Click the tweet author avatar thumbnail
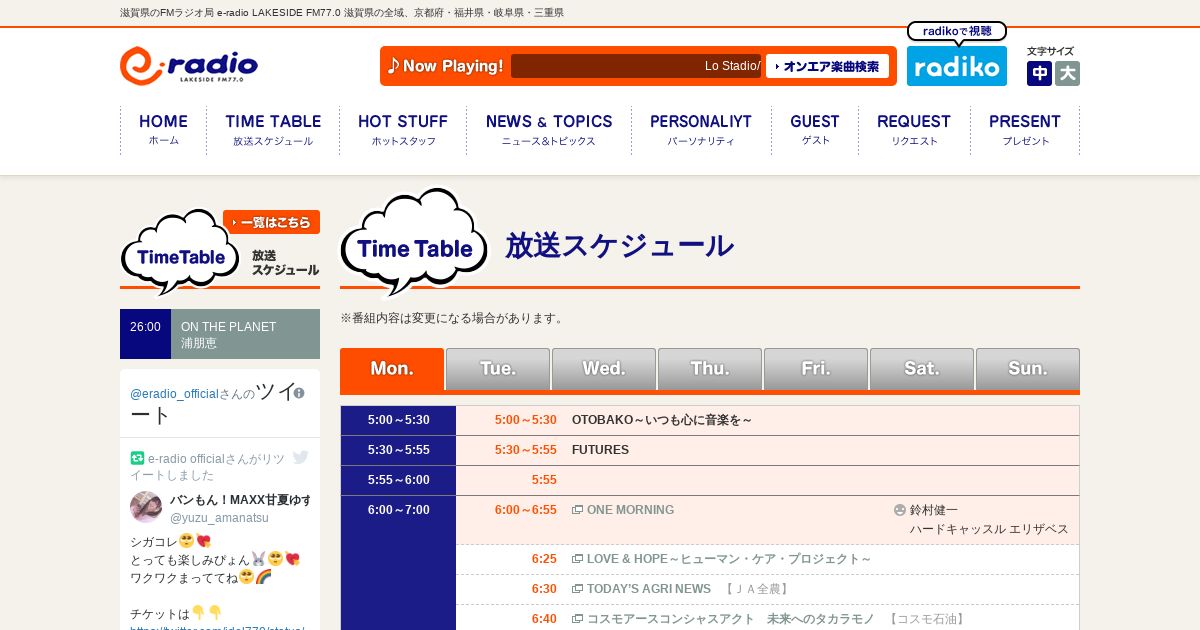The width and height of the screenshot is (1200, 630). click(146, 507)
